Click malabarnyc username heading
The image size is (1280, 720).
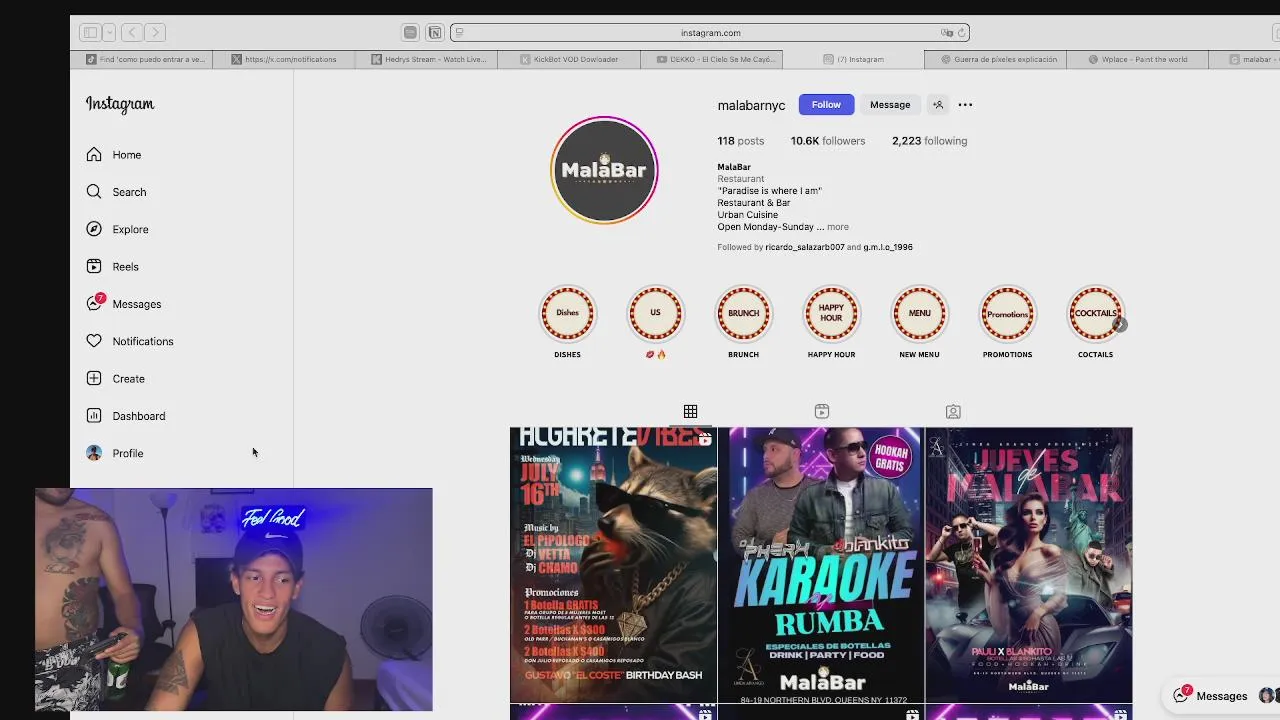[x=751, y=105]
